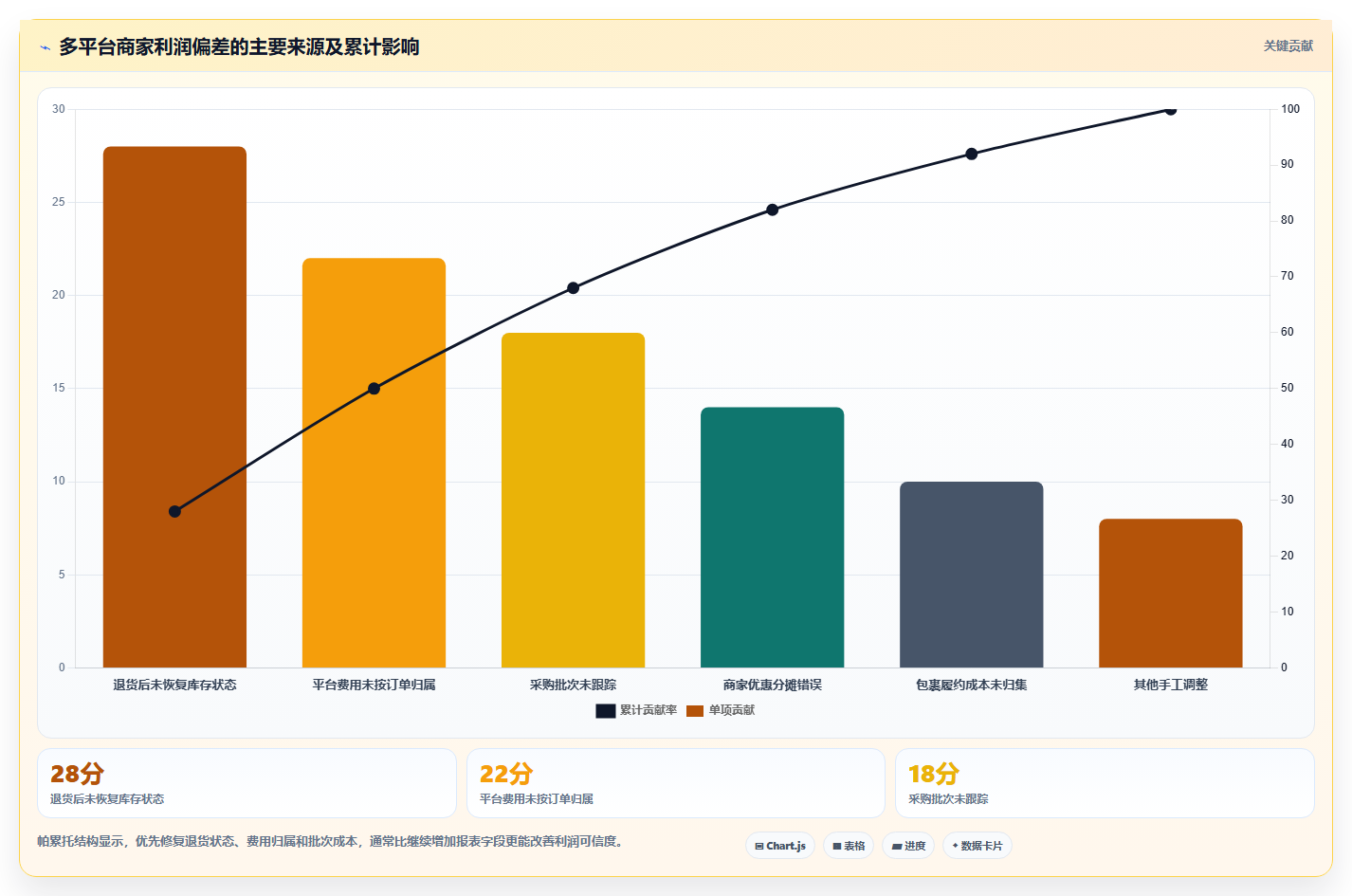Screen dimensions: 1352x896
Task: Click the cumulative line point at 28 percent
Action: point(174,511)
